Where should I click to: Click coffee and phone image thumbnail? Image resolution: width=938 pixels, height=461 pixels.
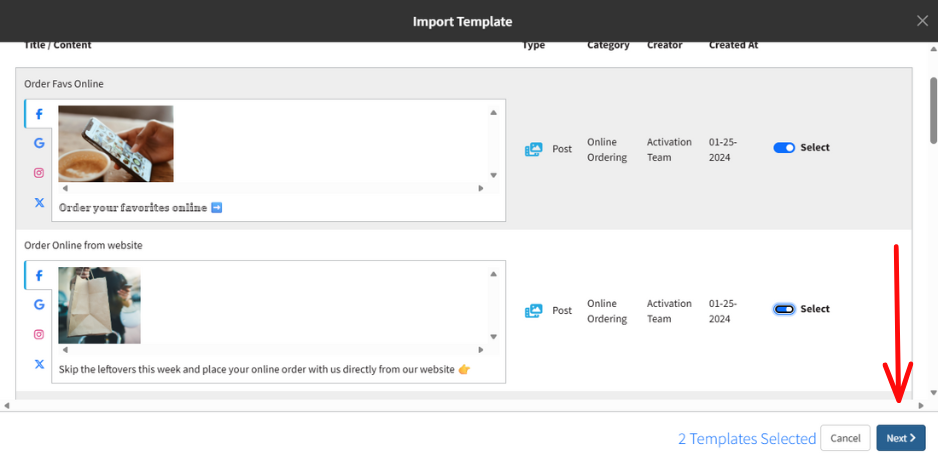pyautogui.click(x=116, y=143)
